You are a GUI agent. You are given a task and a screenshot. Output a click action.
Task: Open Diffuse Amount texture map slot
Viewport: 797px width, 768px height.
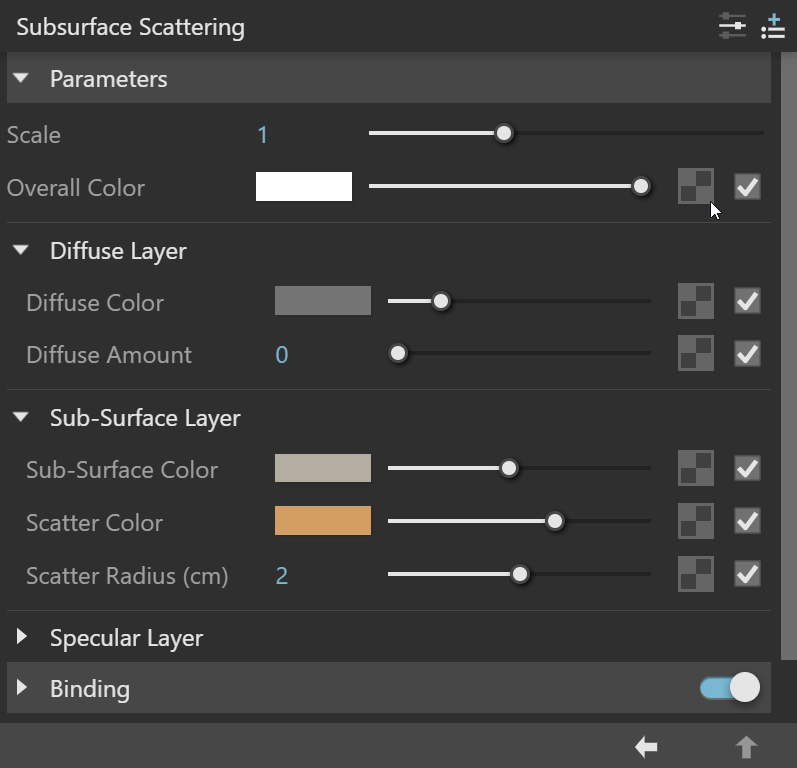click(x=696, y=353)
